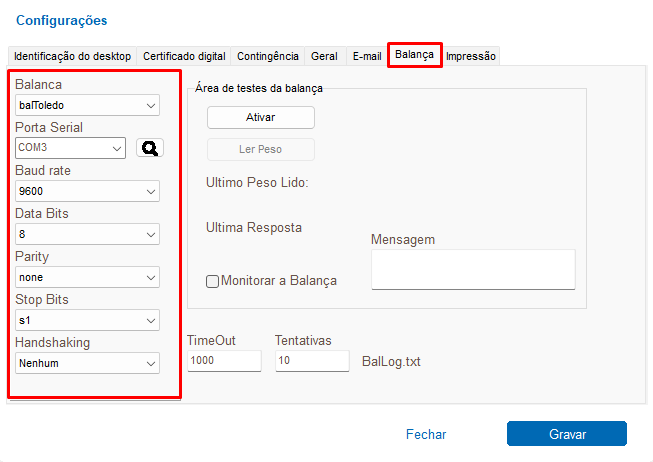Open the E-mail tab

point(367,56)
